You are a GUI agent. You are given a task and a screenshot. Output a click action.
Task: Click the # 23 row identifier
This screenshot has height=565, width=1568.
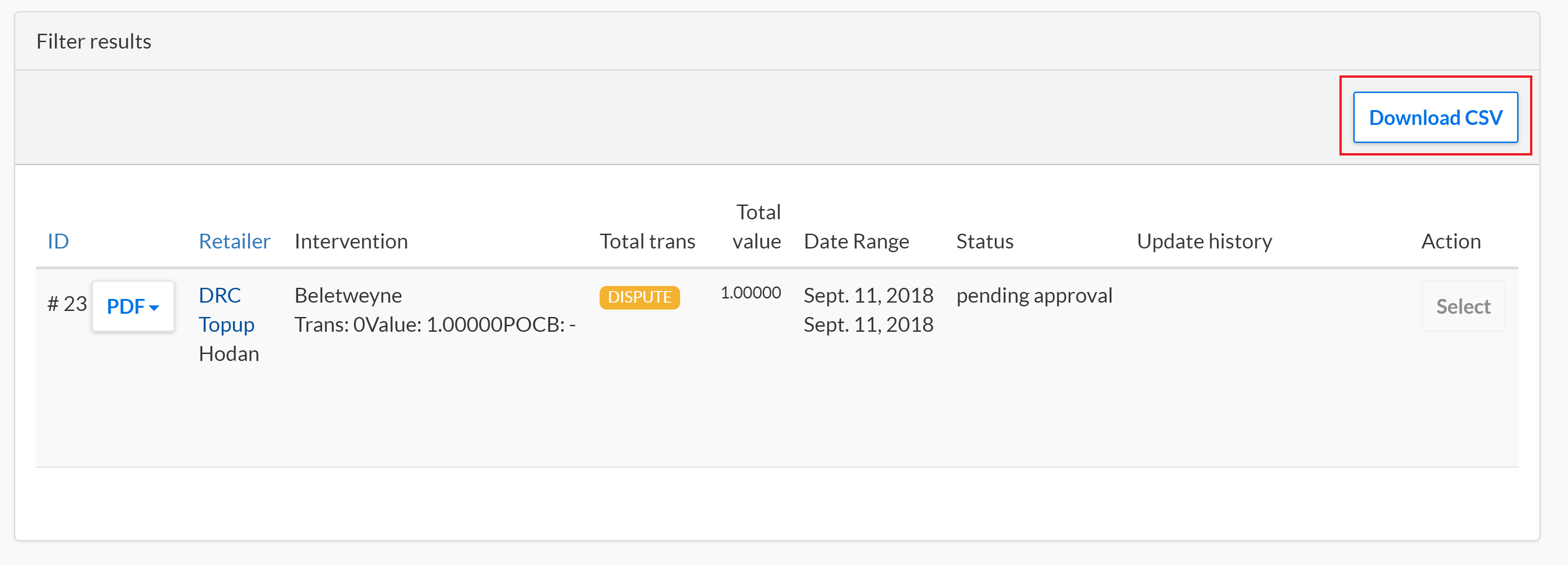[67, 303]
